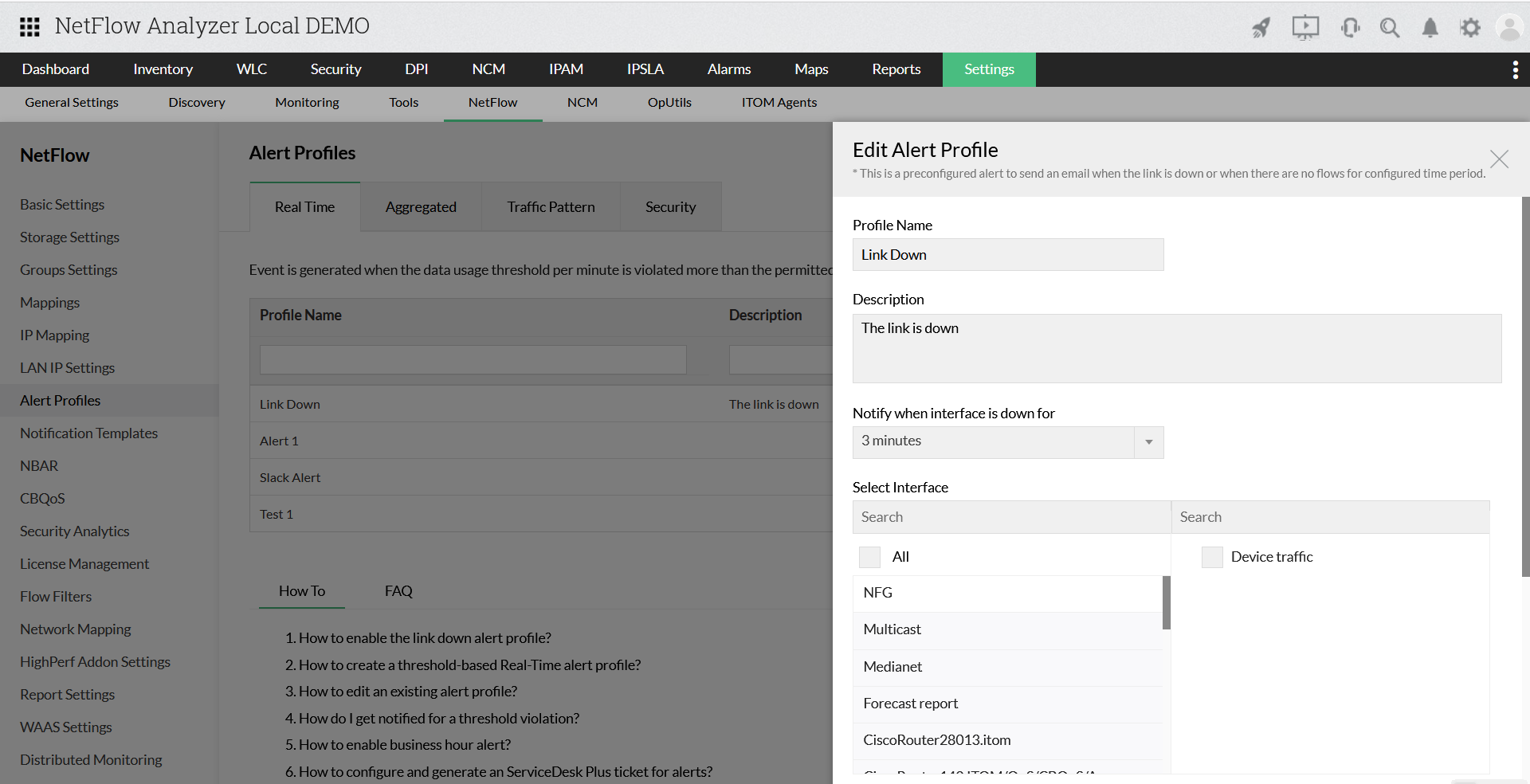Open the apps grid menu icon
Viewport: 1530px width, 784px height.
click(x=29, y=27)
